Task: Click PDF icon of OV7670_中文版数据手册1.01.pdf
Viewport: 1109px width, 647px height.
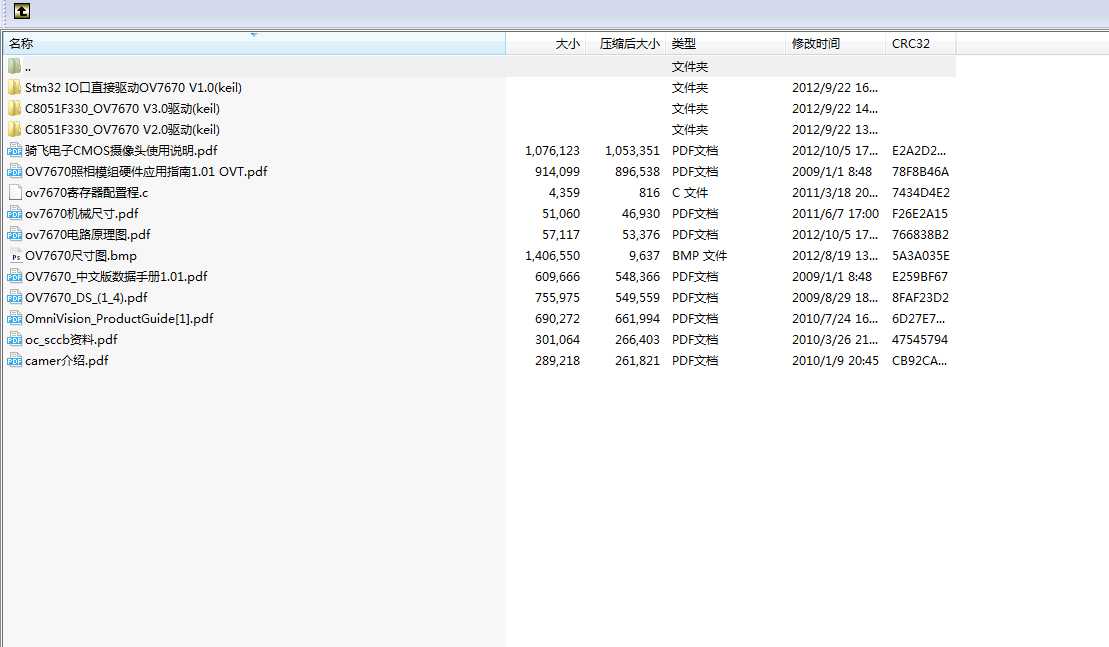Action: coord(15,276)
